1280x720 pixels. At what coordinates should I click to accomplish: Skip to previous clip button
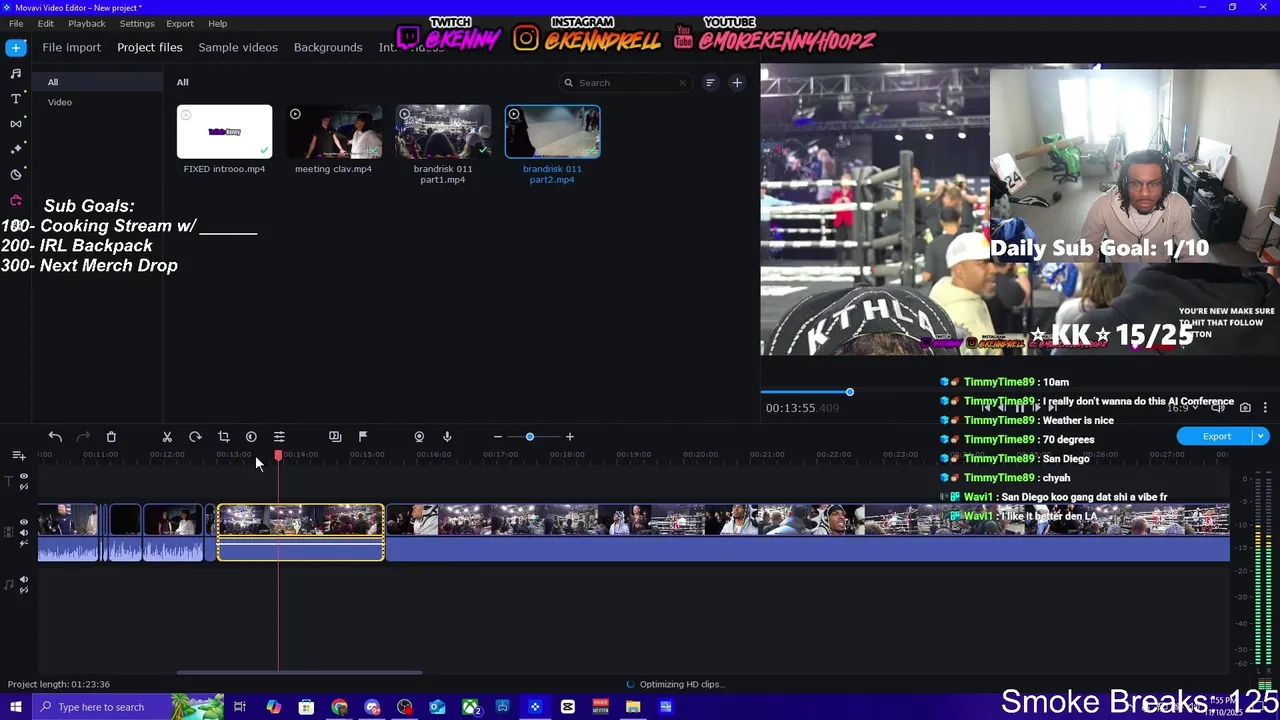coord(985,408)
